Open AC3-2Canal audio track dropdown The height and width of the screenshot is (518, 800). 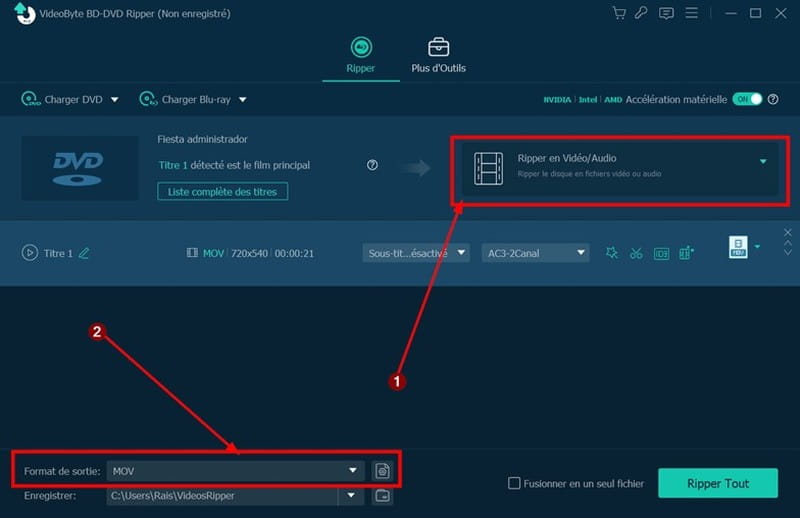pyautogui.click(x=535, y=253)
